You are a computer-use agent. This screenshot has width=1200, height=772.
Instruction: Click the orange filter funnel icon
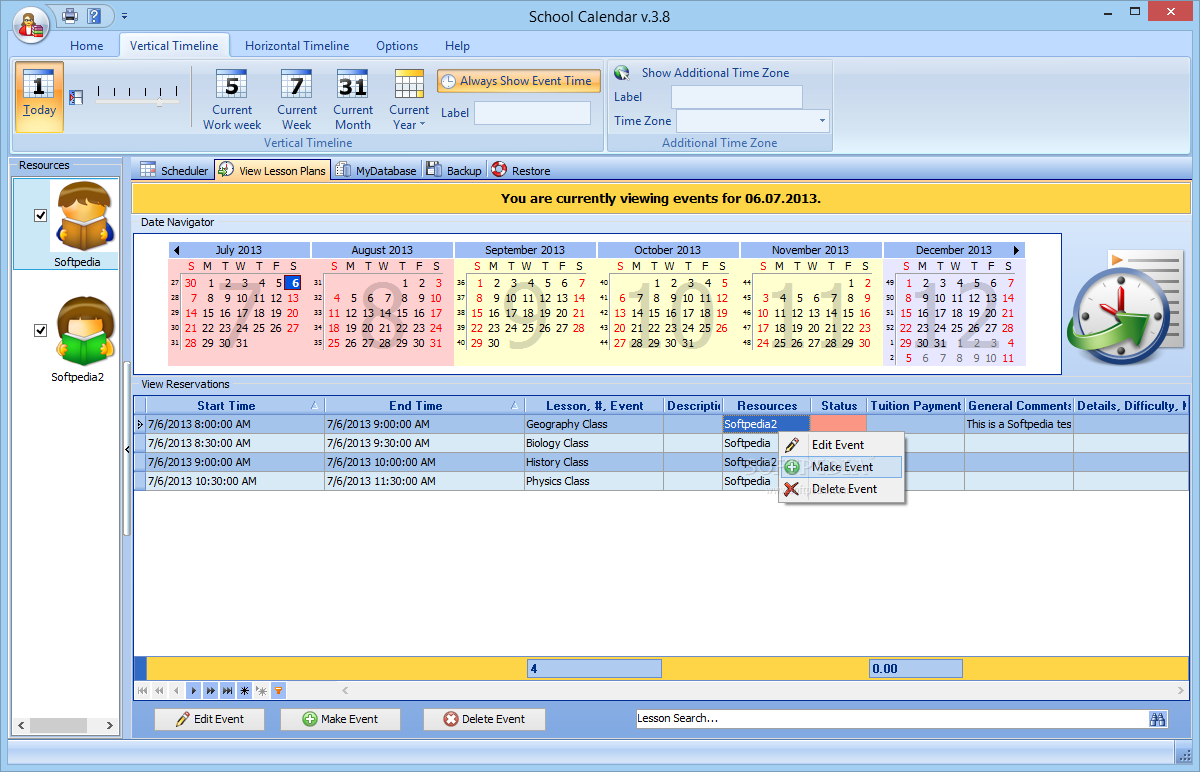(278, 691)
